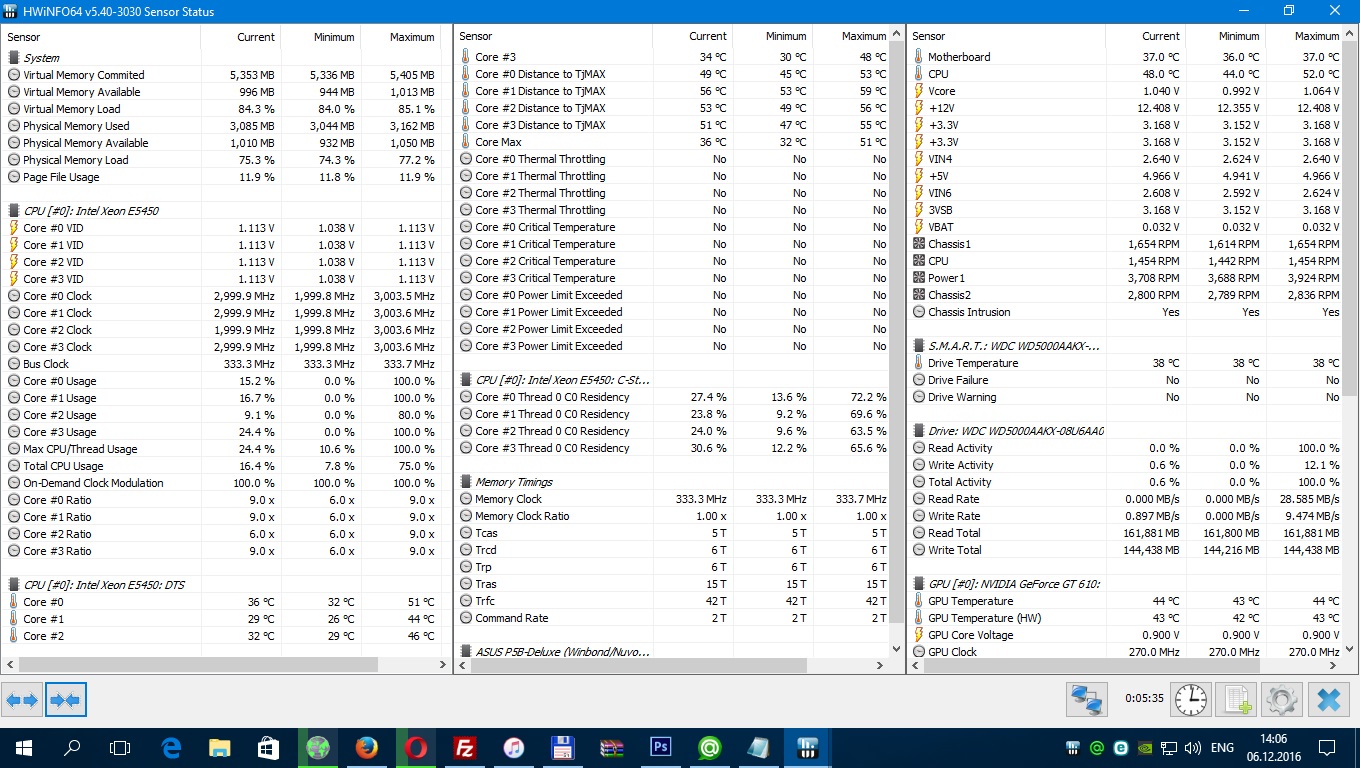Screen dimensions: 1360x768
Task: Select the Vcore voltage row
Action: tap(1127, 91)
